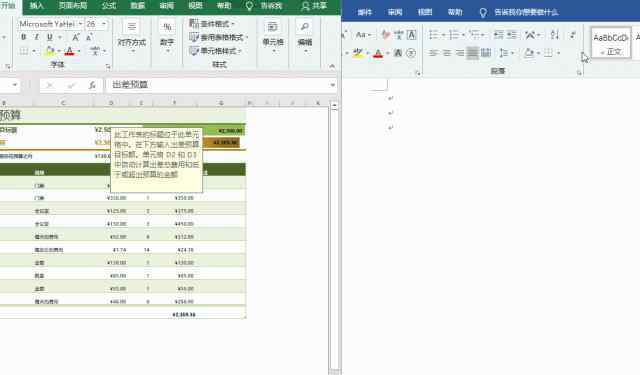Click Word bullet list icon
Viewport: 640px width, 375px height.
(433, 35)
